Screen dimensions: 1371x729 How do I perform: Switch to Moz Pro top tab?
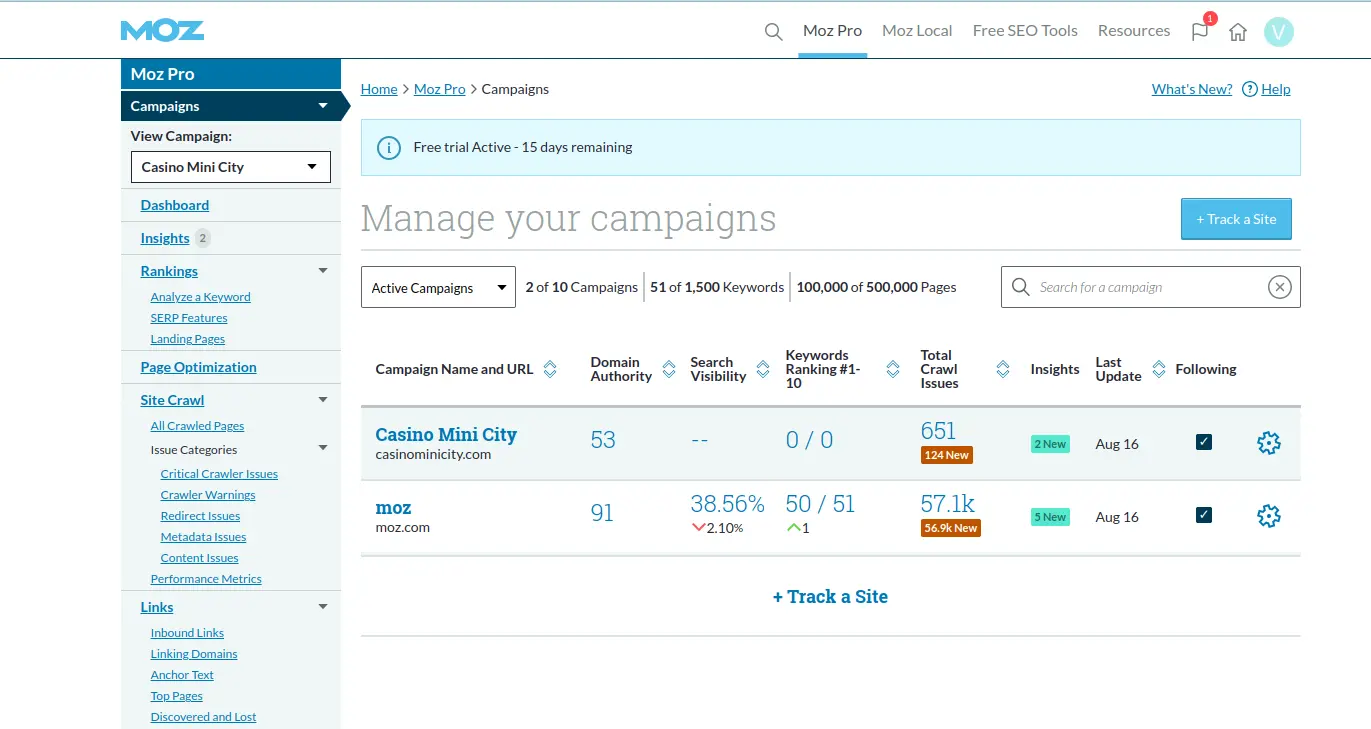click(832, 31)
